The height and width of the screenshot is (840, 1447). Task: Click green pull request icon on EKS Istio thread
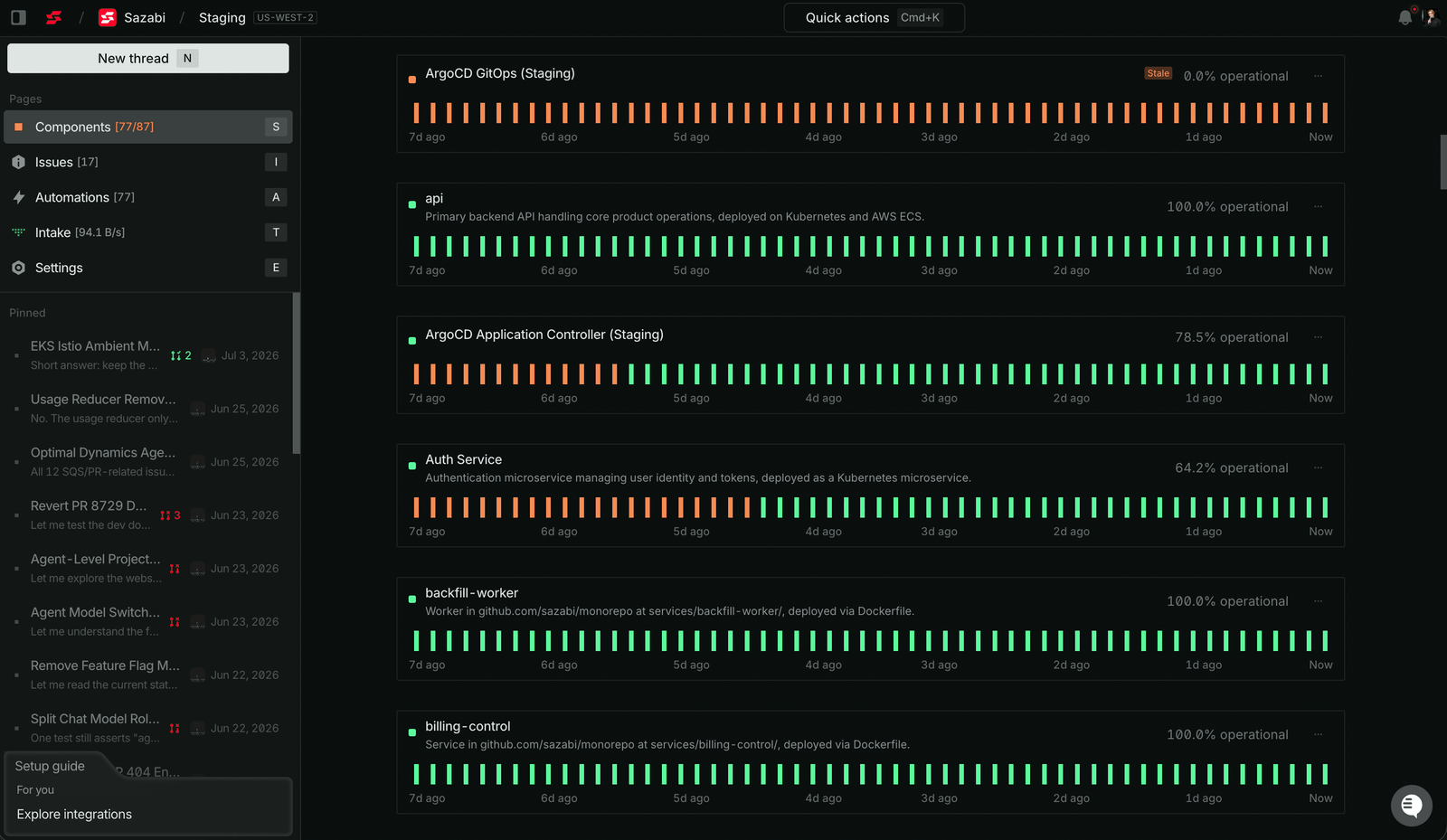point(175,355)
